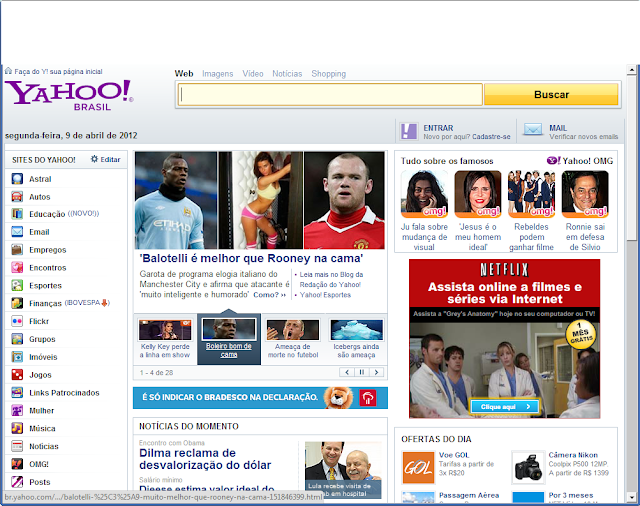The width and height of the screenshot is (640, 506).
Task: Open the Cadastre-se signup link
Action: 491,137
